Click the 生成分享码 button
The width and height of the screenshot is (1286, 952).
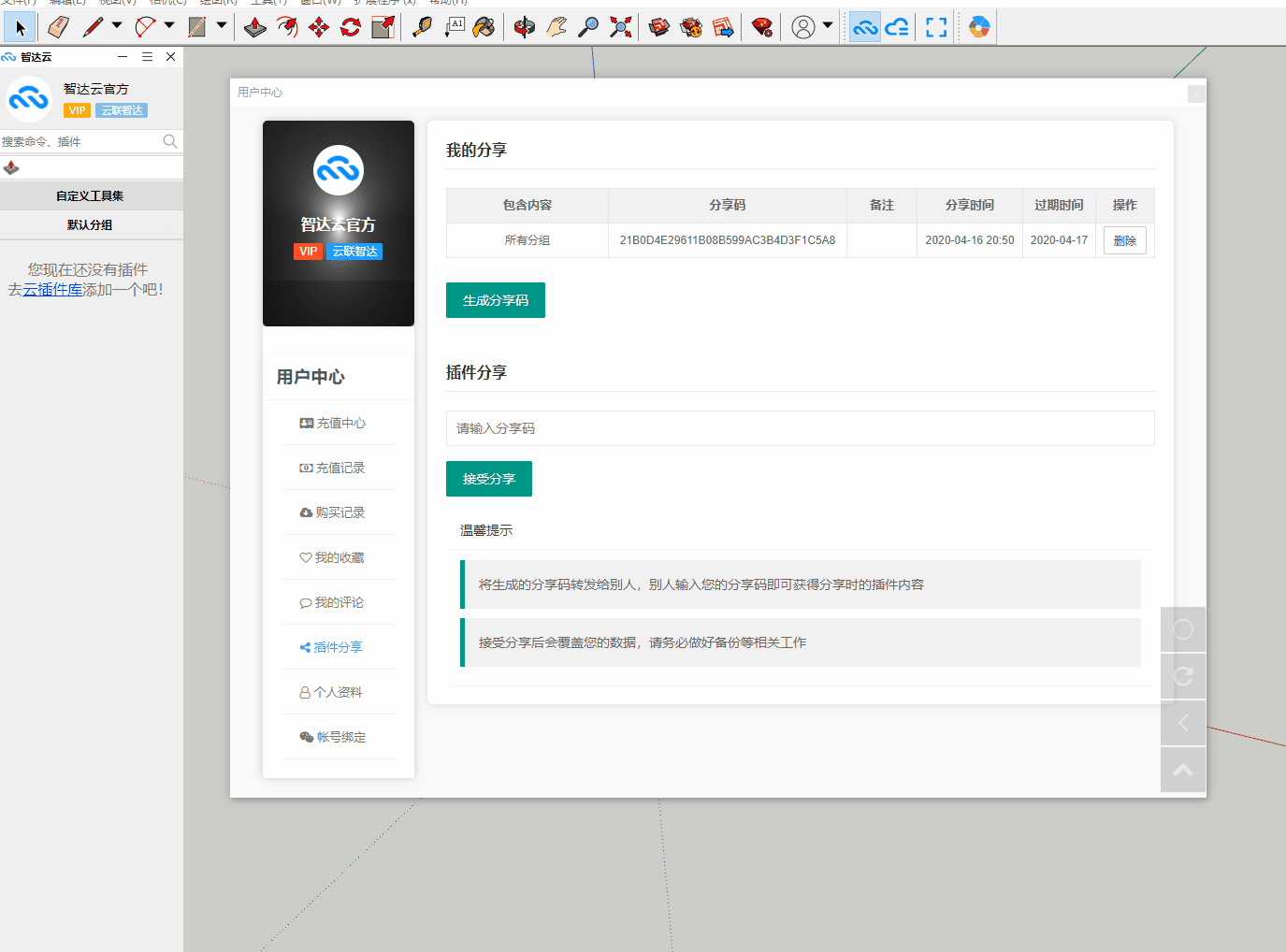tap(496, 300)
